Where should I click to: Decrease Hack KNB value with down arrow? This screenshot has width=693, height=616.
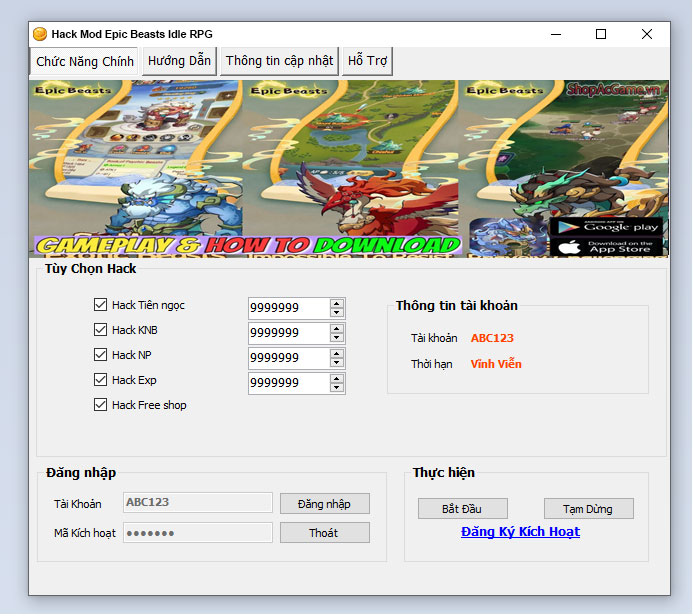tap(337, 338)
